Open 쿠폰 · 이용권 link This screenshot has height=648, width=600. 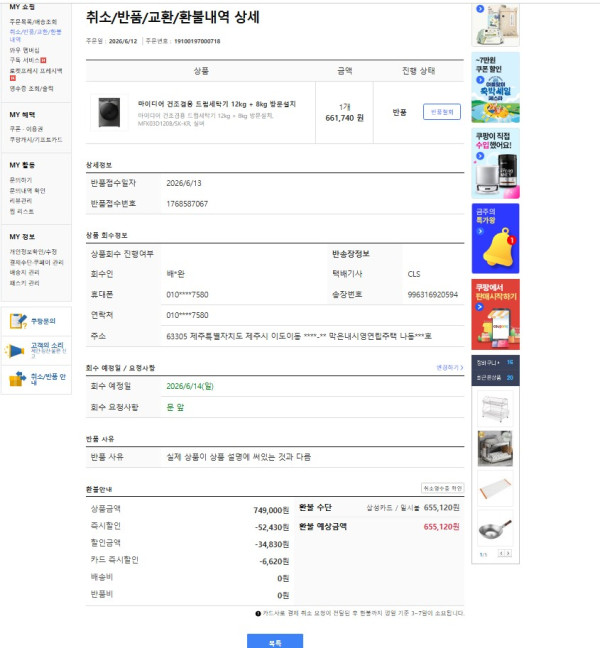click(x=26, y=129)
